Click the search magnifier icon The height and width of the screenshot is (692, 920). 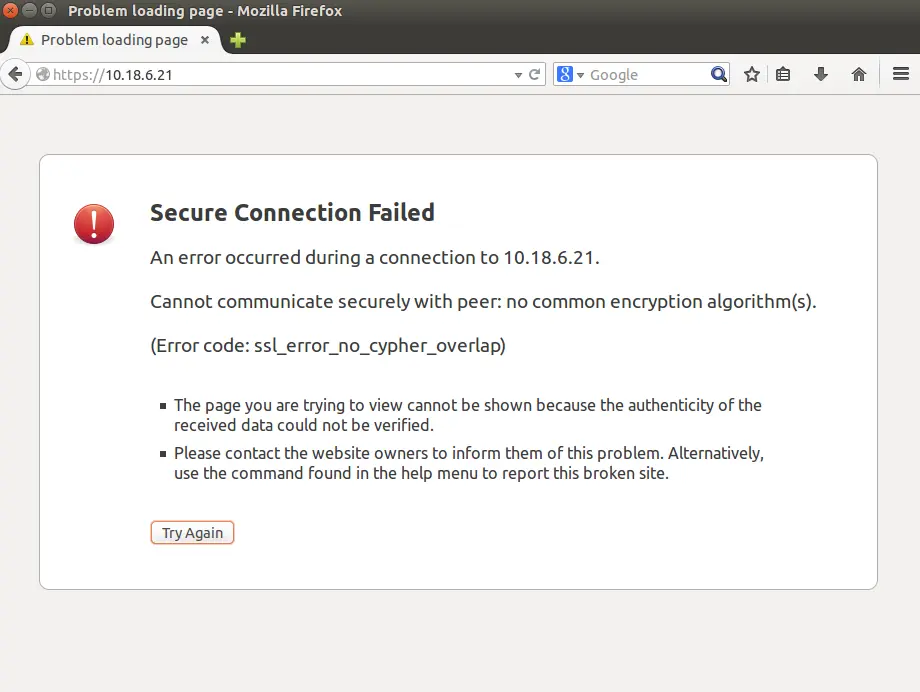[719, 75]
